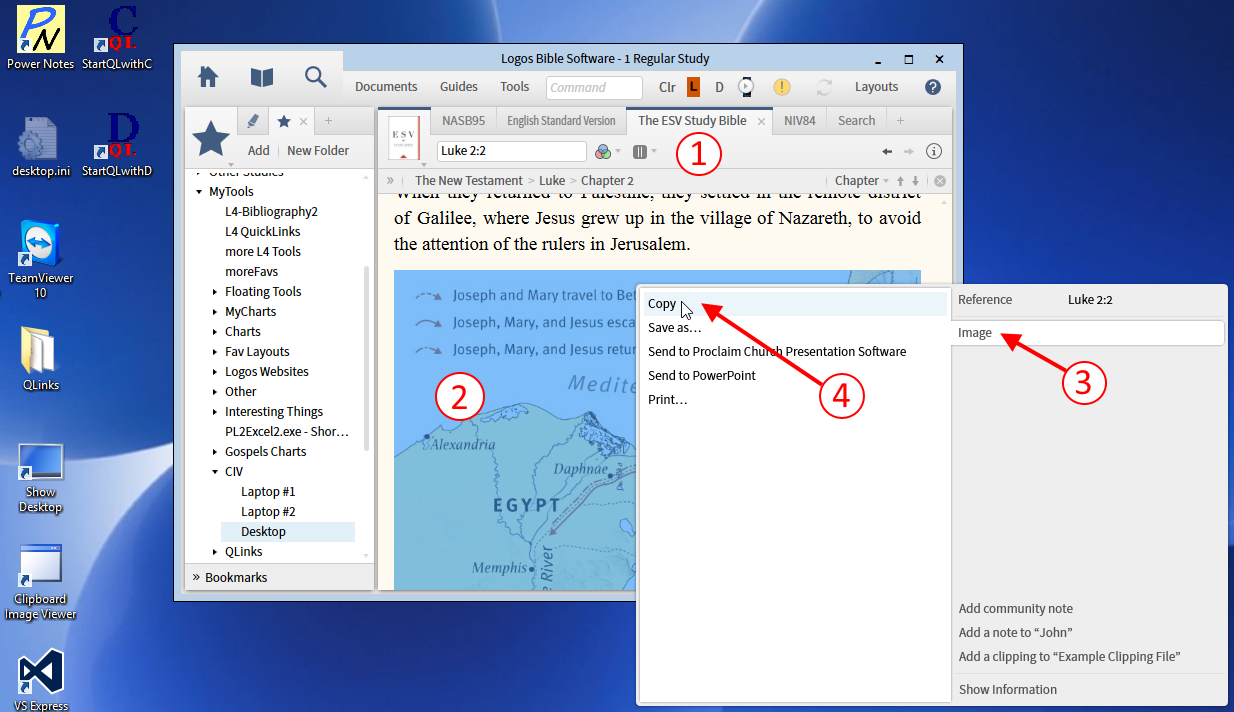Open the Tools menu
The height and width of the screenshot is (712, 1234).
(515, 87)
